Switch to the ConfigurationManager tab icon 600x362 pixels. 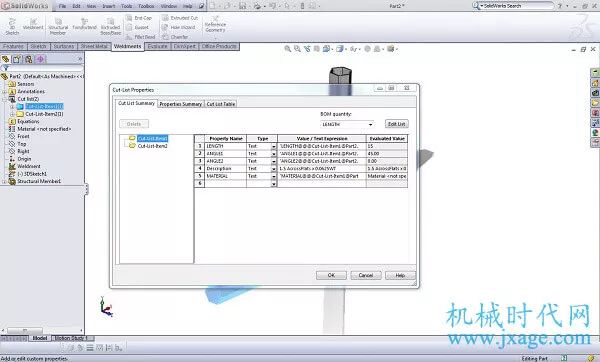pyautogui.click(x=29, y=59)
